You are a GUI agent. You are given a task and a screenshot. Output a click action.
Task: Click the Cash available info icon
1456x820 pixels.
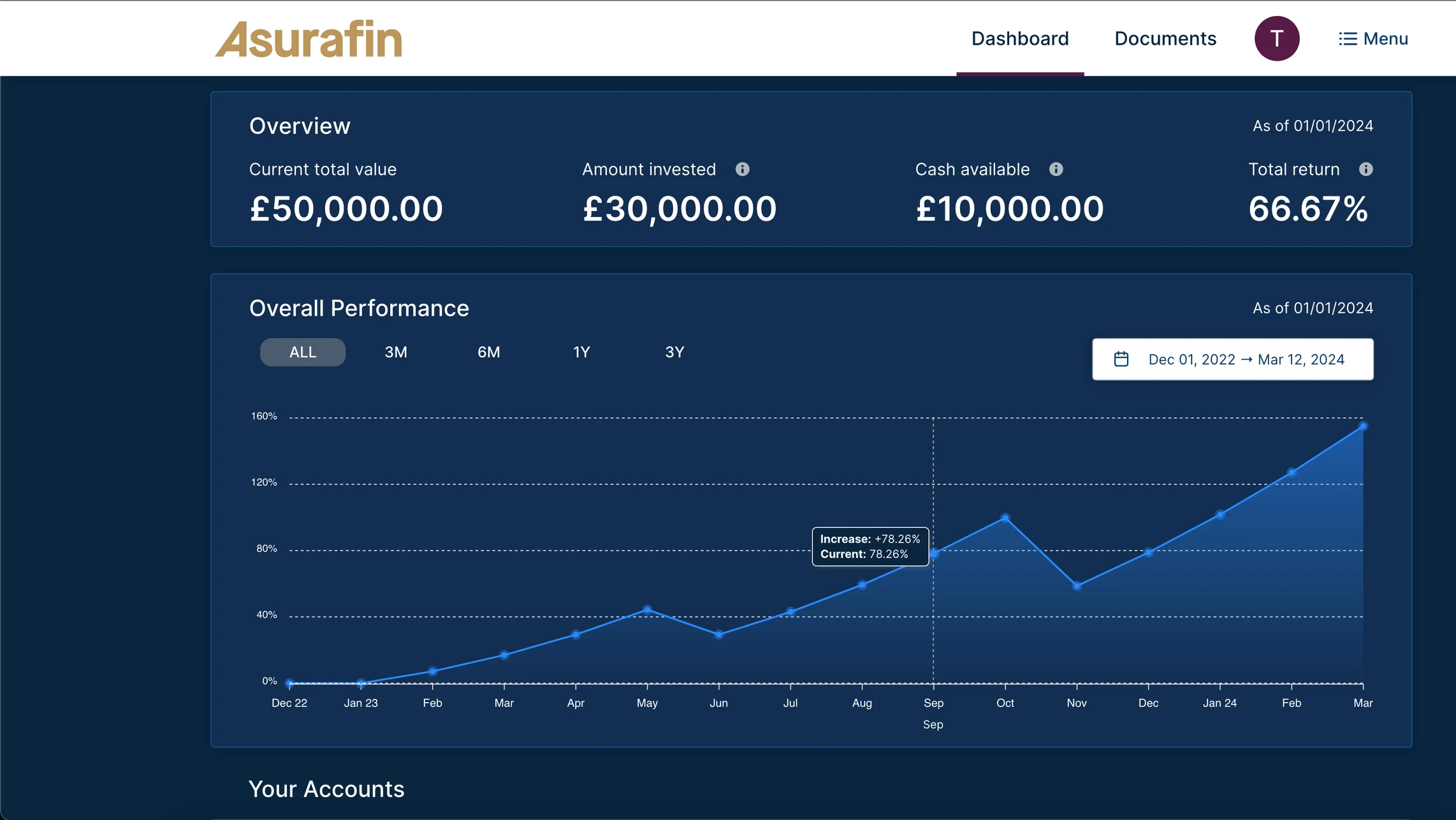(x=1056, y=169)
